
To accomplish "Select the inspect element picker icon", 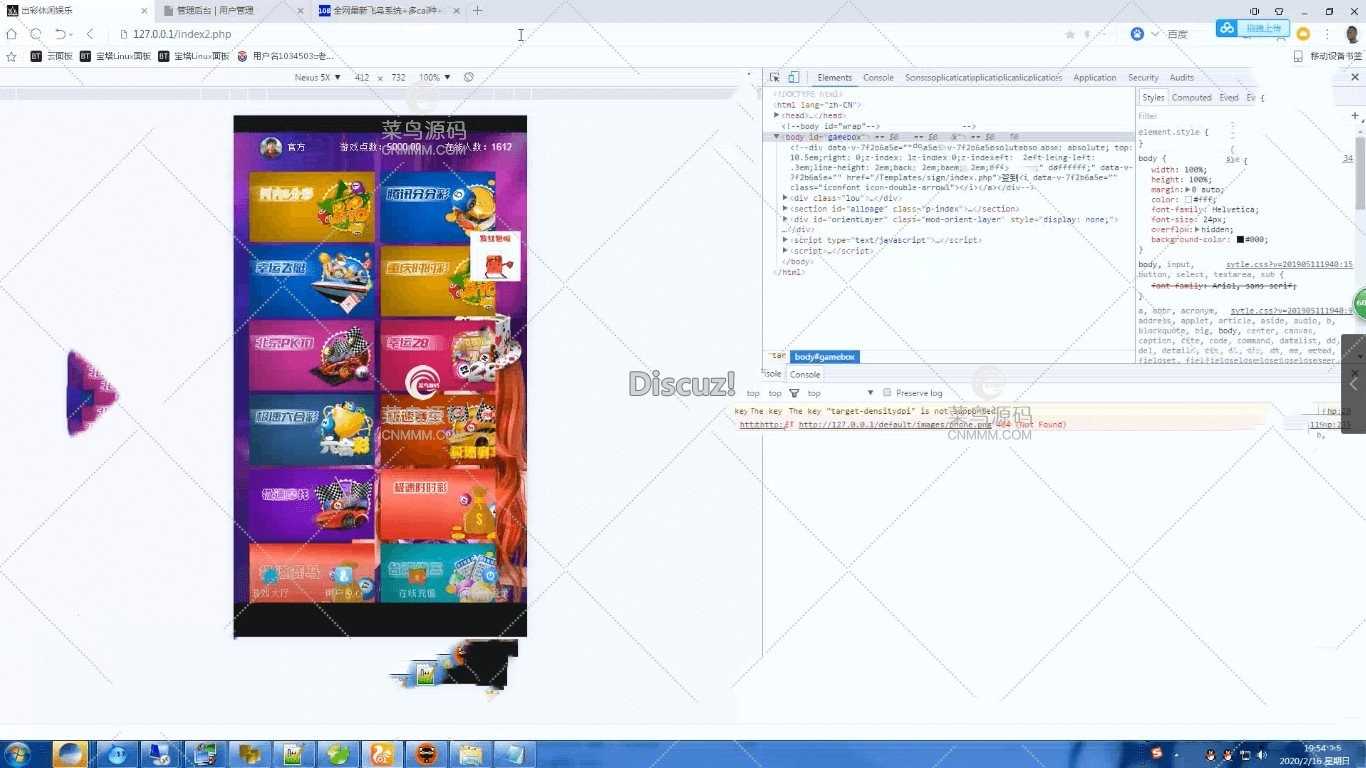I will pyautogui.click(x=775, y=77).
